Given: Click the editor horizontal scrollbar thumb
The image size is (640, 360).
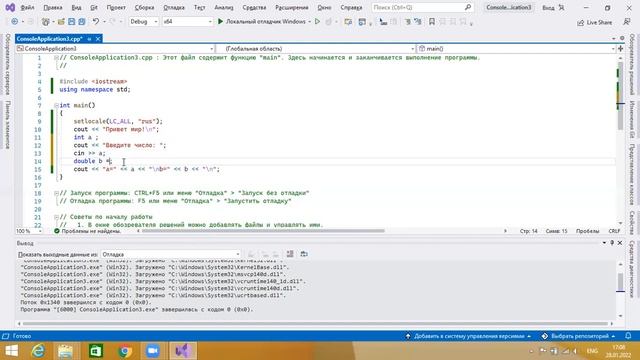Looking at the screenshot, I should pyautogui.click(x=263, y=231).
